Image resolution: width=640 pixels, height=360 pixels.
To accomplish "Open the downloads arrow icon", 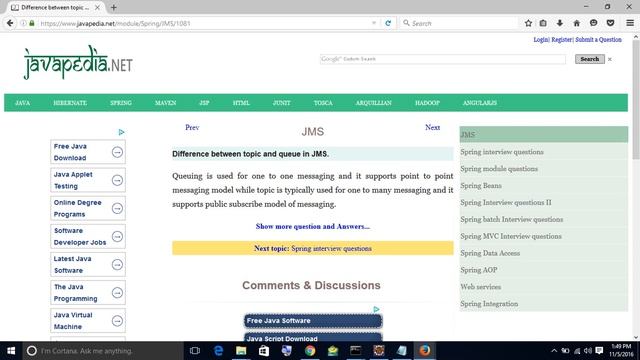I will pos(560,23).
